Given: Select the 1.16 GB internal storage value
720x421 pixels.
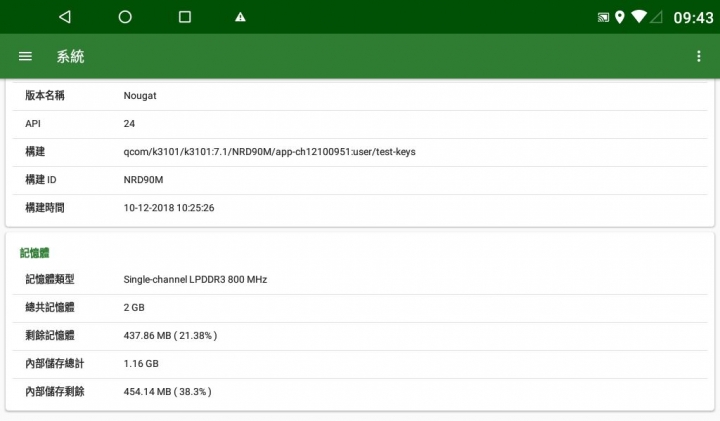Looking at the screenshot, I should [141, 363].
